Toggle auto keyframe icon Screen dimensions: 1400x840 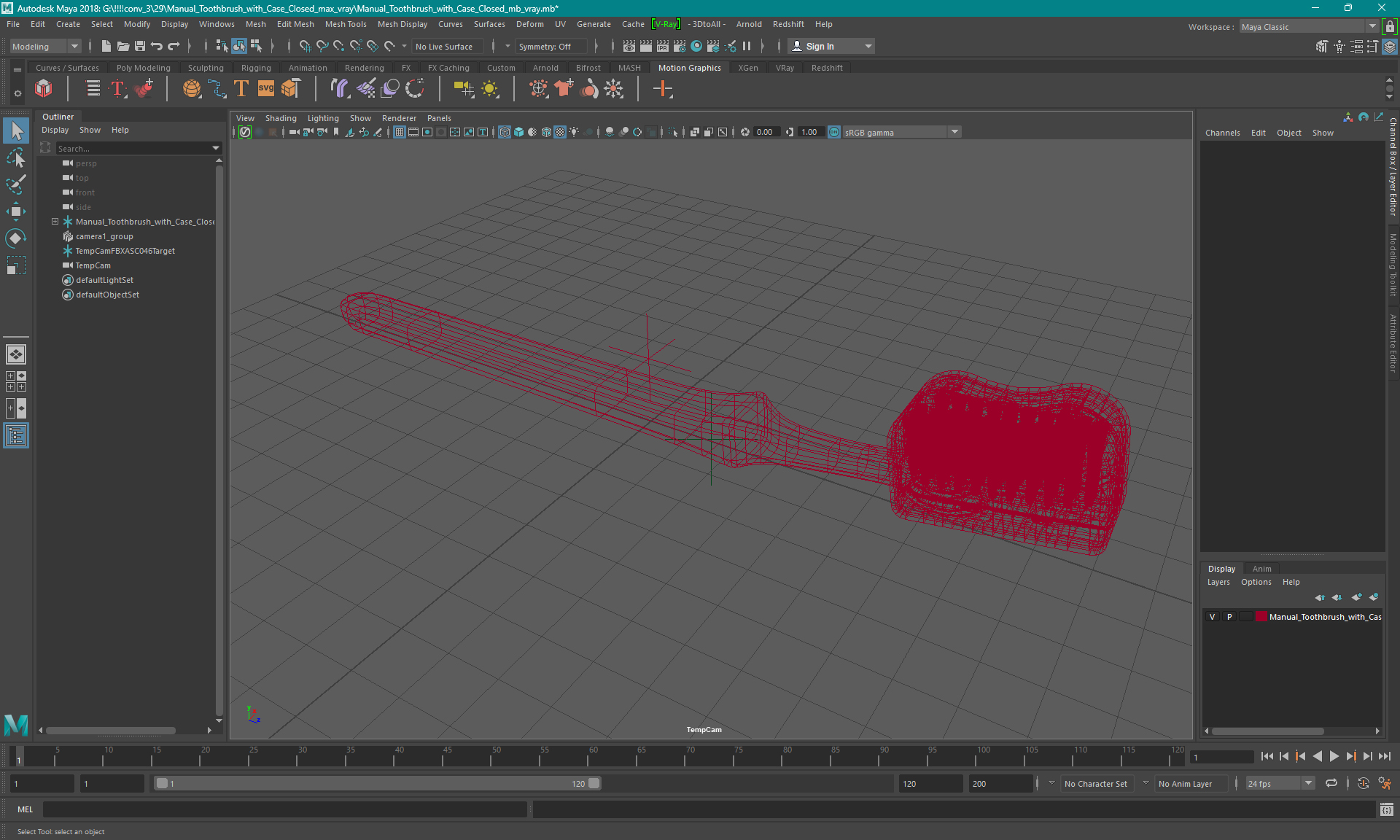1363,783
